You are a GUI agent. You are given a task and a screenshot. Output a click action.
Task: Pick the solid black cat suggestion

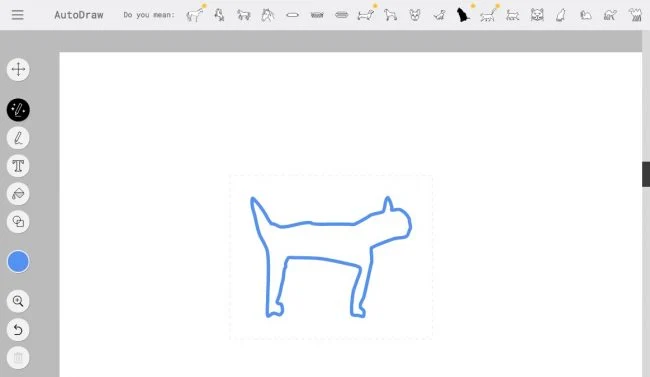(463, 15)
